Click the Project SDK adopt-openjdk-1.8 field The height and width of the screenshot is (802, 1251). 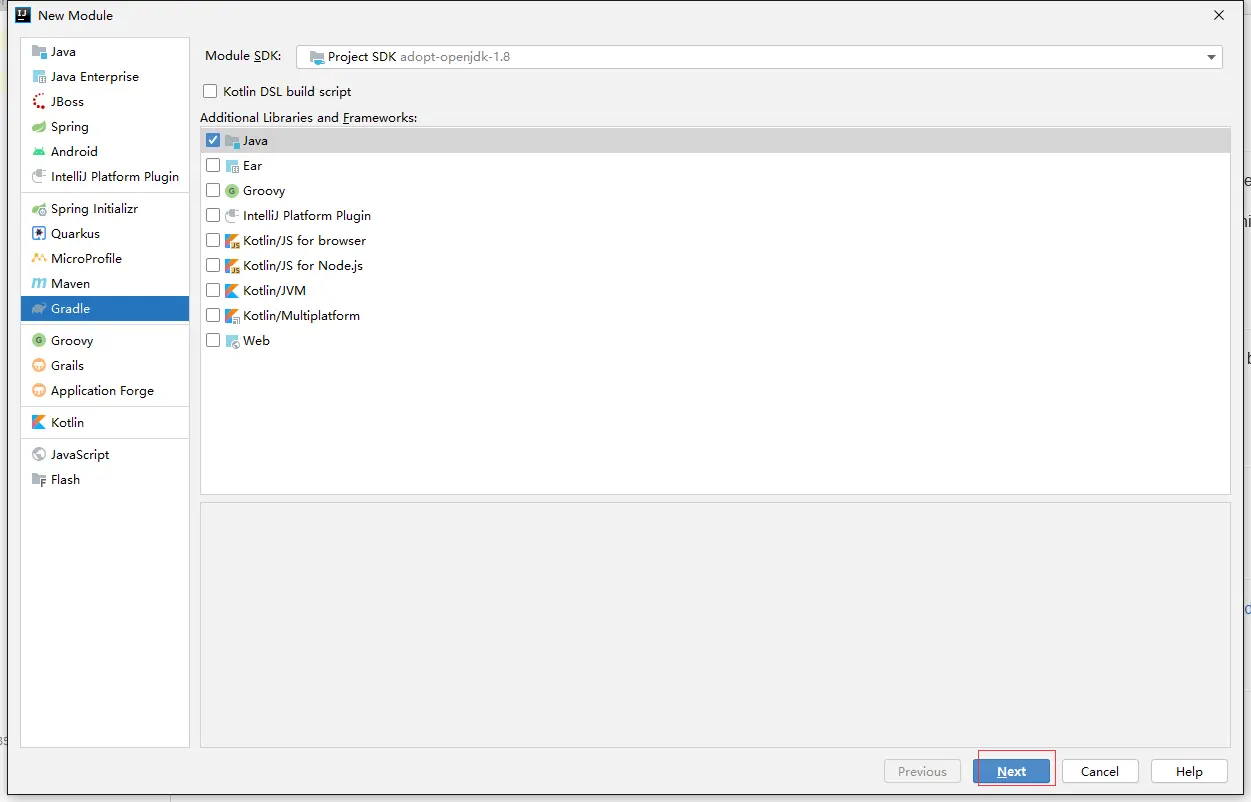tap(759, 57)
